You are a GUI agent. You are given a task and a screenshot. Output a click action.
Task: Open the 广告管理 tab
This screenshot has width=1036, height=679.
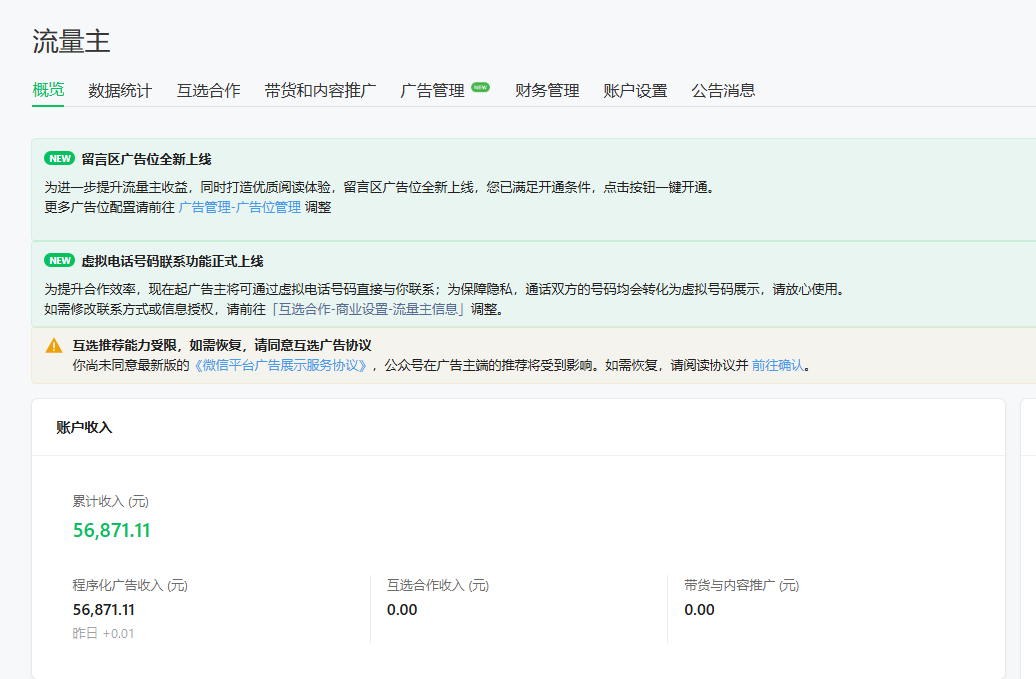[x=432, y=91]
